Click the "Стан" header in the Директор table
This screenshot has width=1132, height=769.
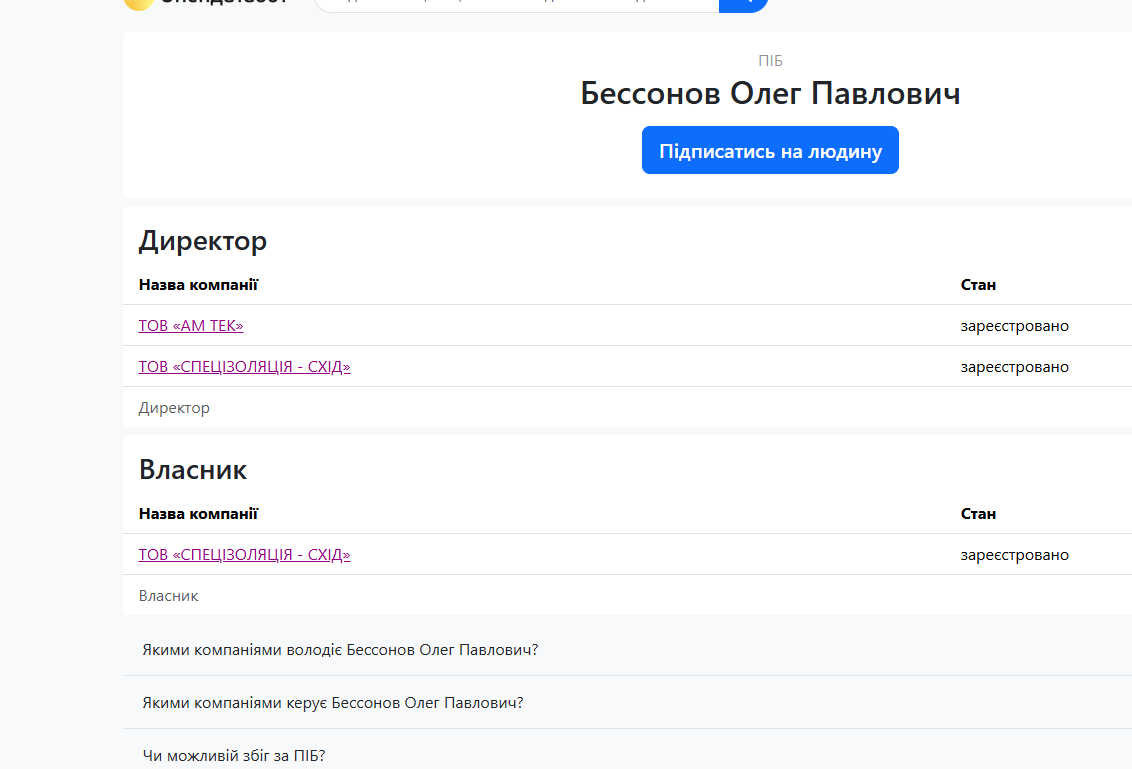(978, 284)
